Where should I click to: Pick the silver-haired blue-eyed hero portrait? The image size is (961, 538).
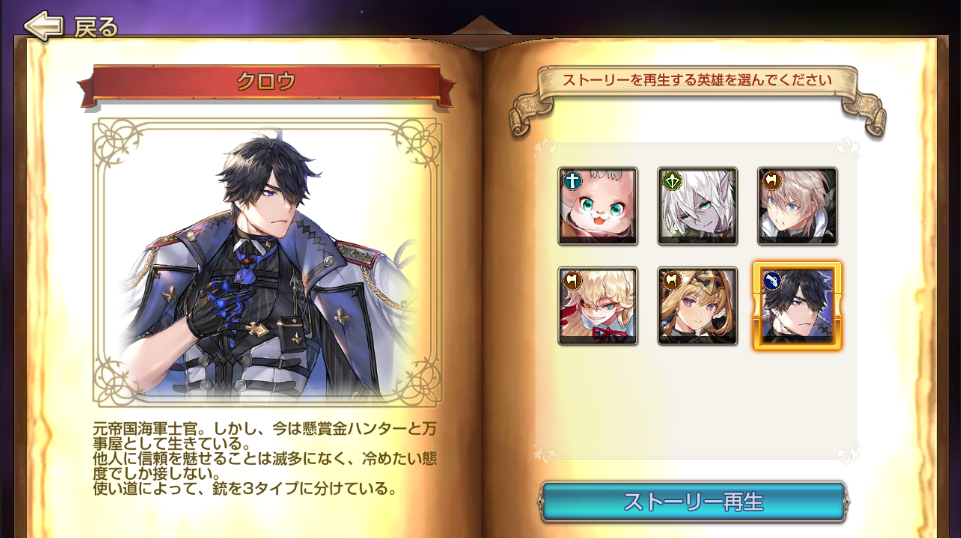(797, 206)
